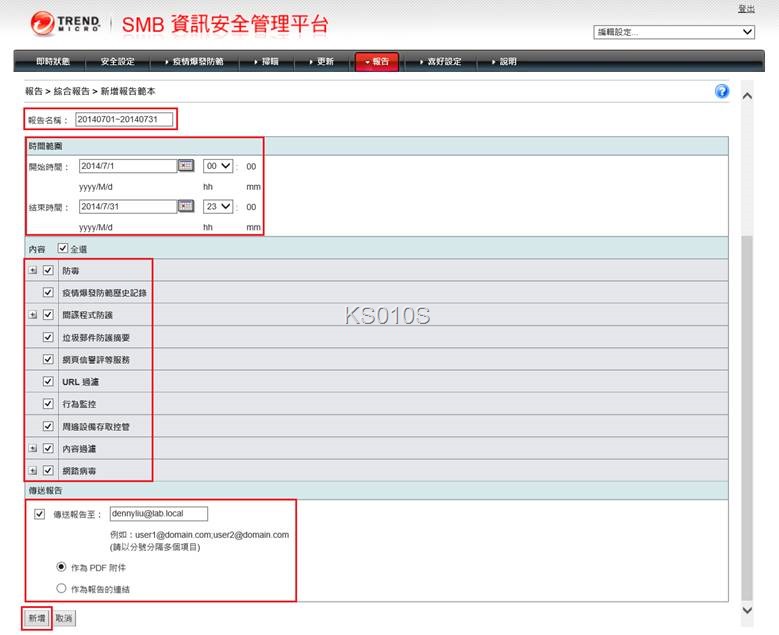Open the start time hour dropdown

[218, 166]
